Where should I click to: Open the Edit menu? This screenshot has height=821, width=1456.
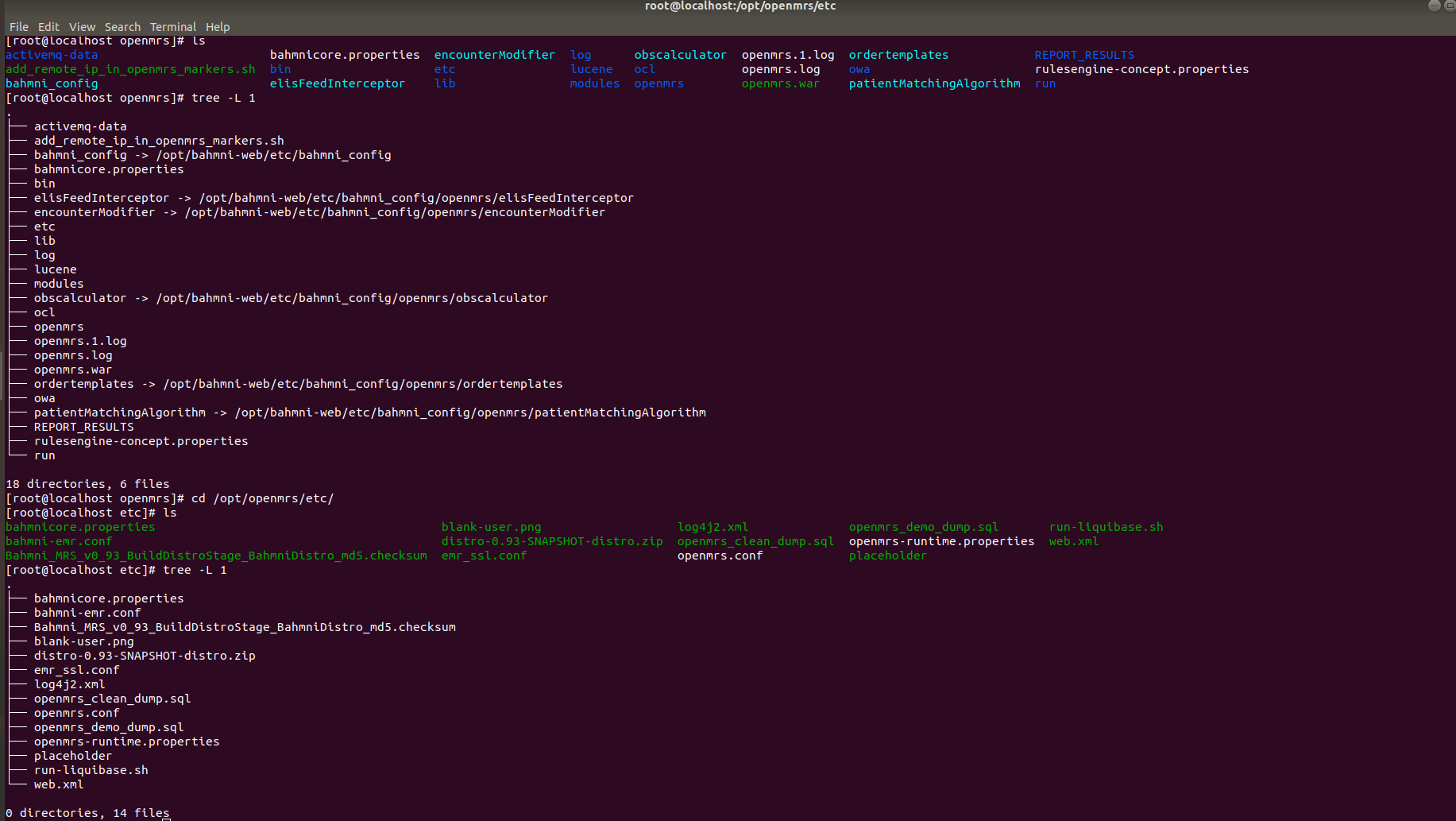(x=48, y=27)
